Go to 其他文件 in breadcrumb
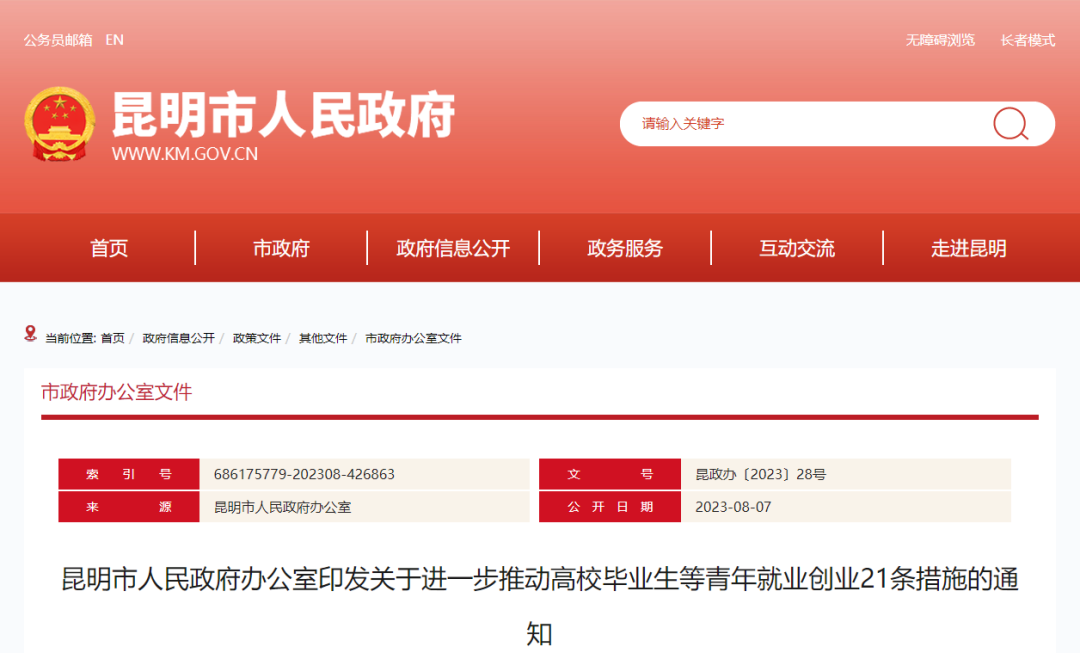1080x653 pixels. (323, 339)
